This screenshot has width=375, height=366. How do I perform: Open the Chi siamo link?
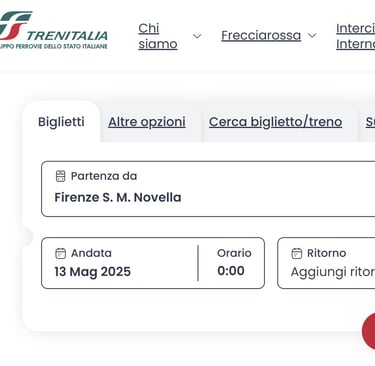pos(158,36)
